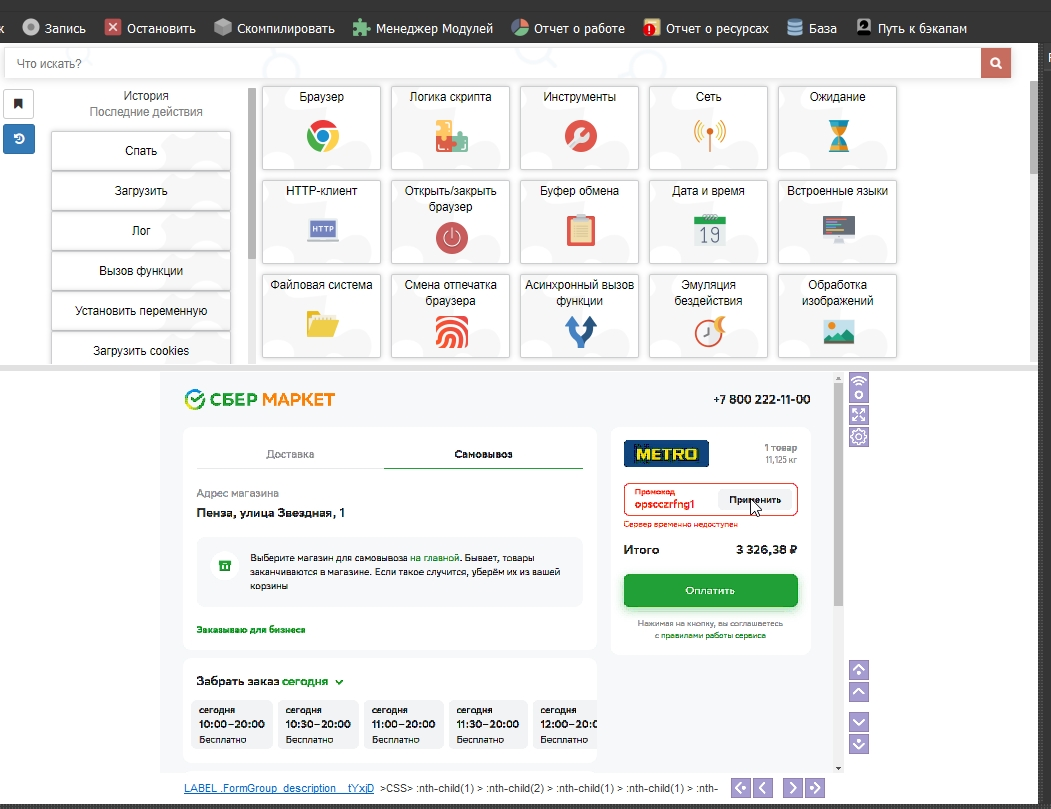
Task: Click the gear settings icon beside browser
Action: click(x=859, y=437)
